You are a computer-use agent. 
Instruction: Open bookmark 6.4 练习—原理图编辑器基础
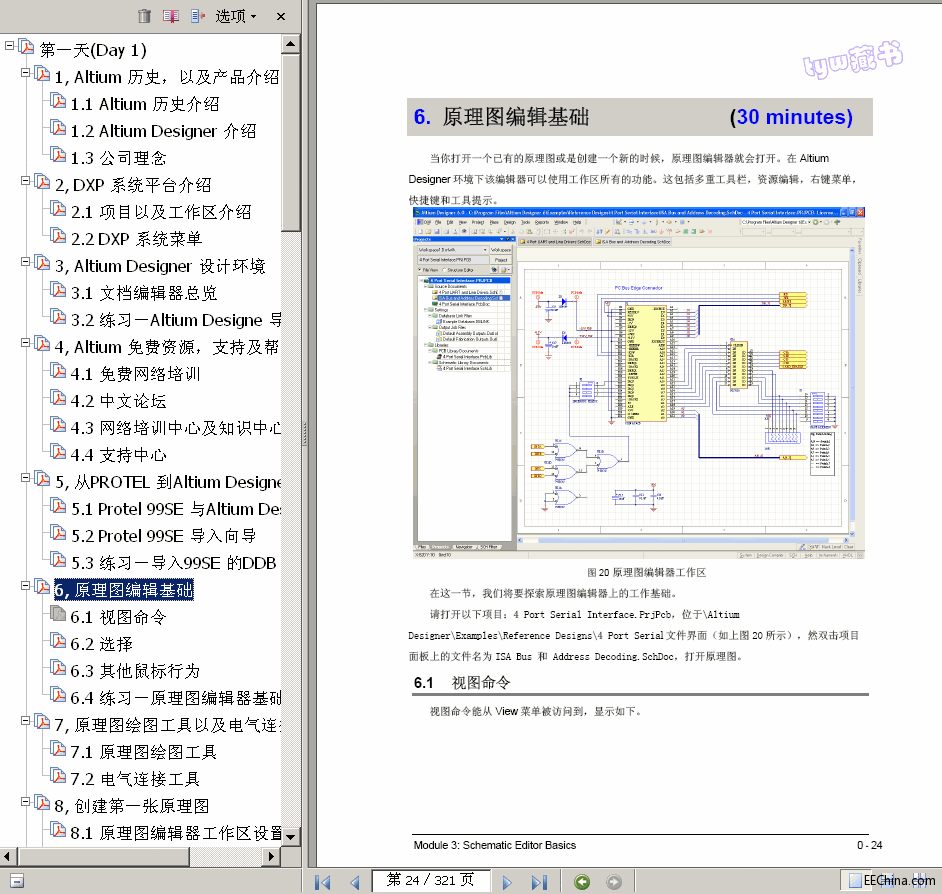point(175,699)
